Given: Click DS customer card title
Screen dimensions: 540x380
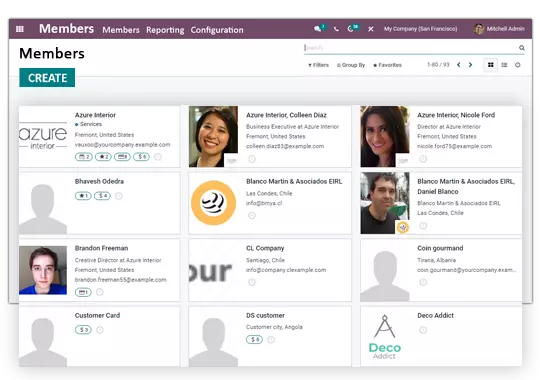Looking at the screenshot, I should point(265,316).
